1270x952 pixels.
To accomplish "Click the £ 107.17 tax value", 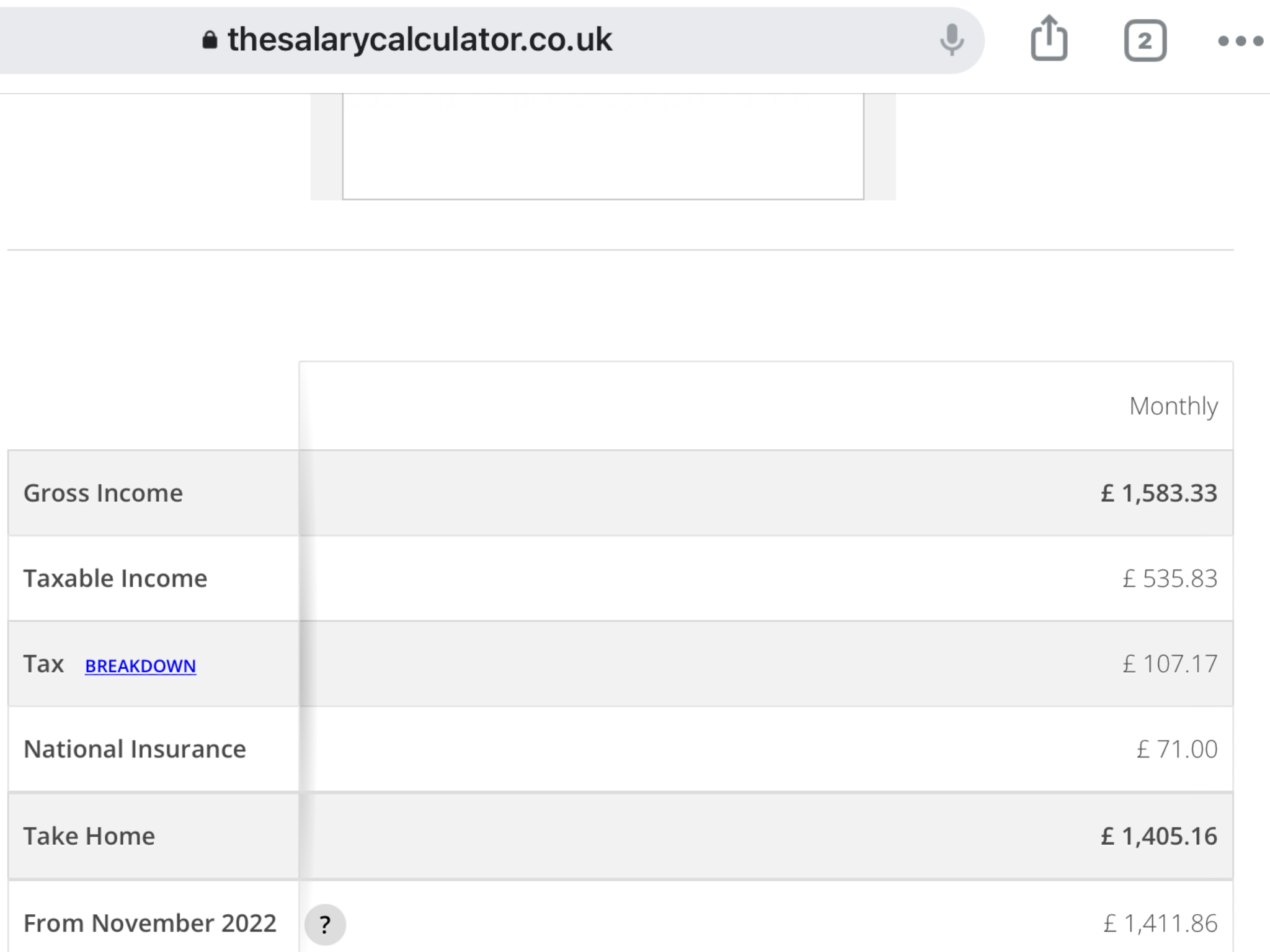I will point(1170,664).
